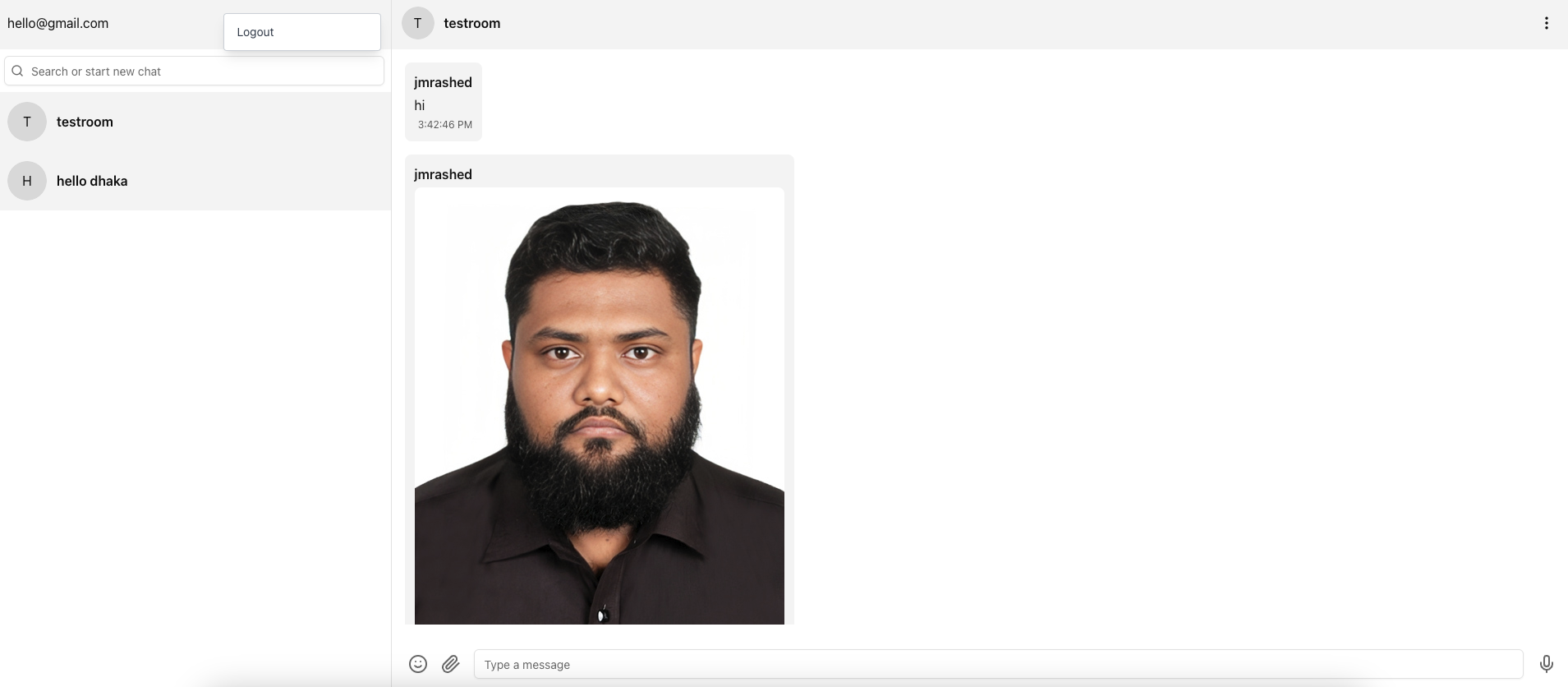
Task: Click the hello@gmail.com account label
Action: click(58, 23)
